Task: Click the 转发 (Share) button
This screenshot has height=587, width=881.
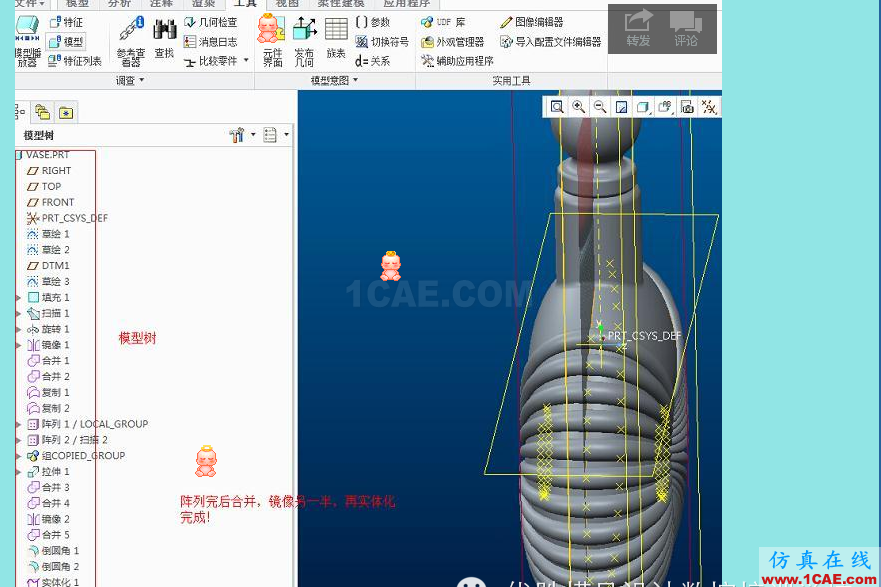Action: pos(638,29)
